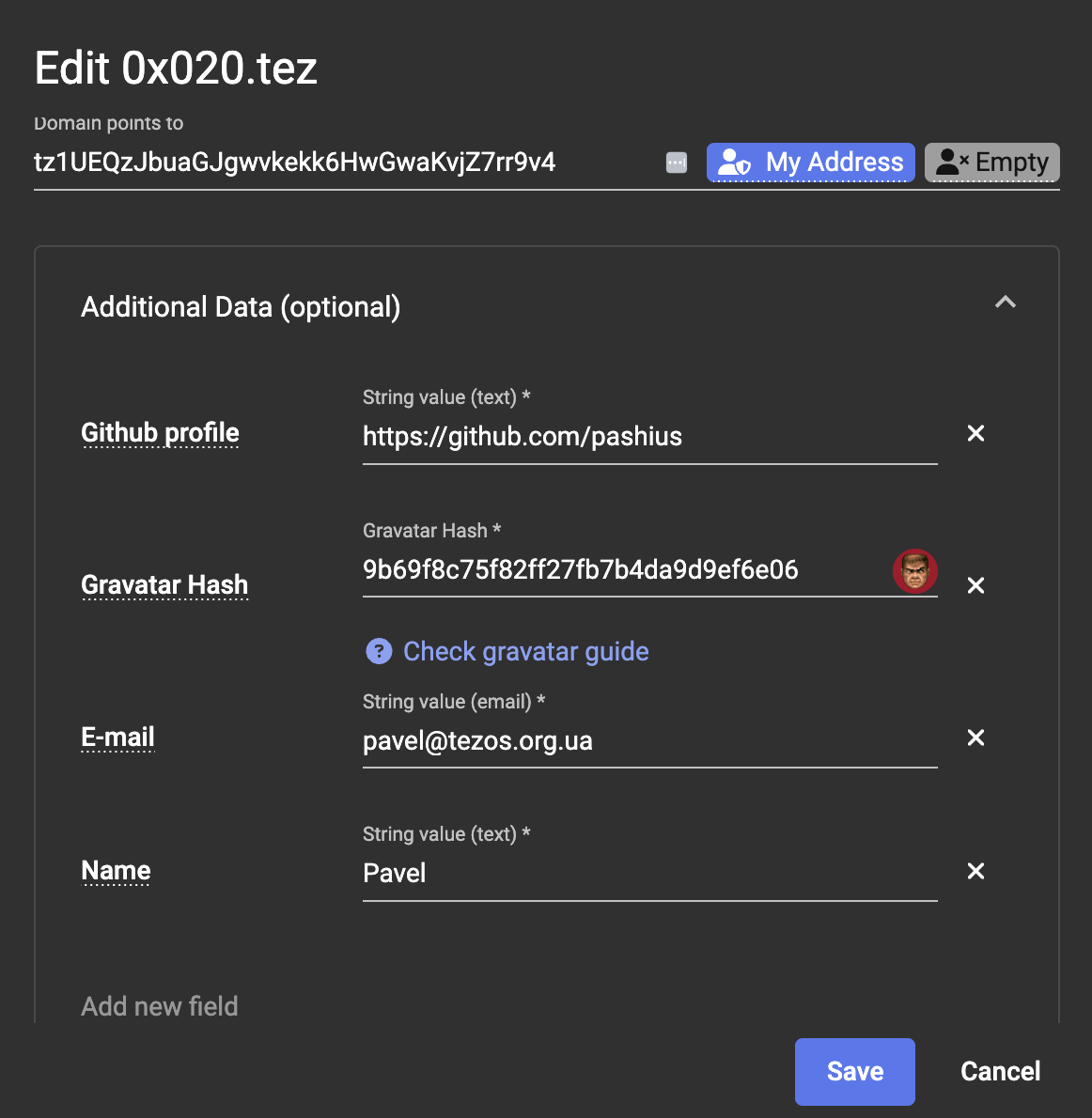Click the gravatar avatar thumbnail
The height and width of the screenshot is (1118, 1092).
(914, 570)
